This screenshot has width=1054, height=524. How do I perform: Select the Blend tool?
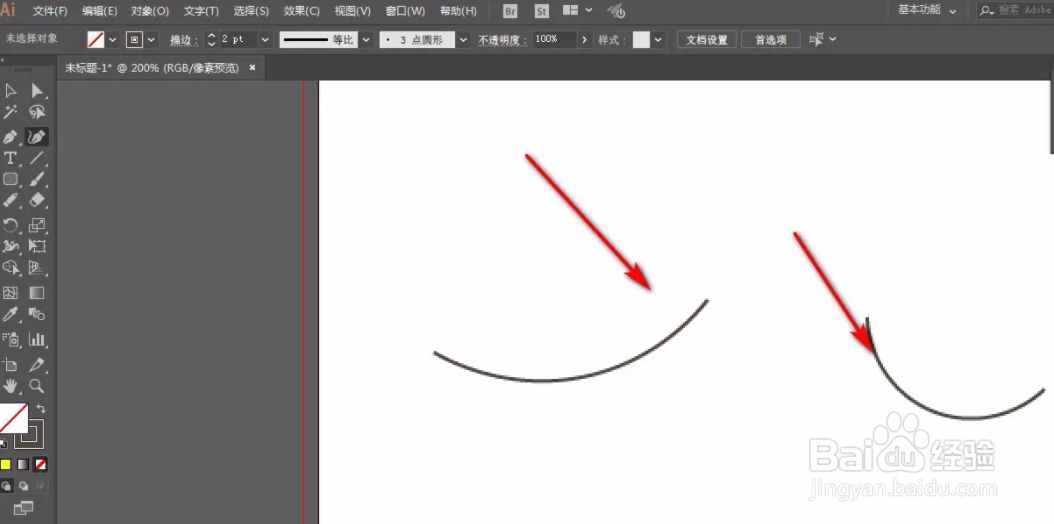pyautogui.click(x=37, y=314)
